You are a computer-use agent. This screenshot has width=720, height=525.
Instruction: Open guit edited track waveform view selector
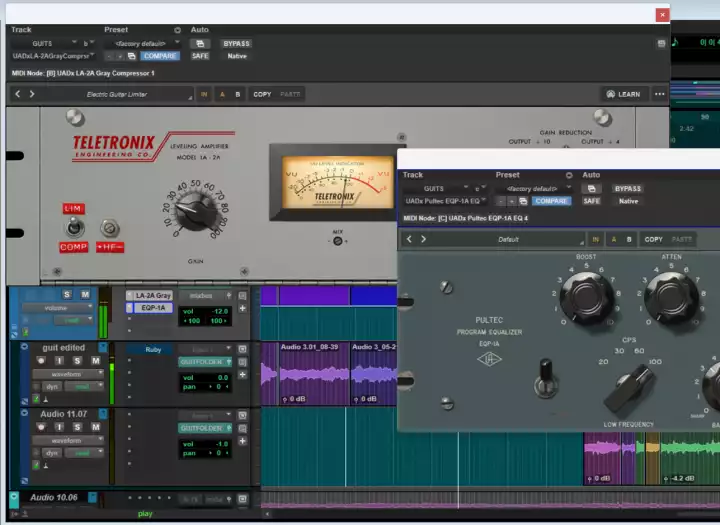tap(68, 374)
